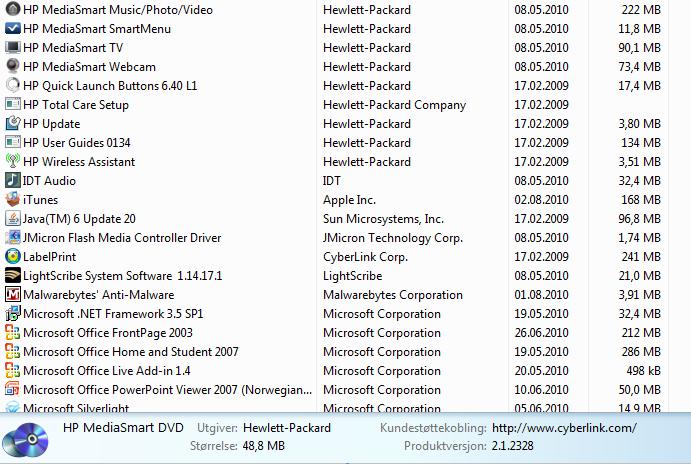Click the IDT publisher cell
This screenshot has height=464, width=691.
[331, 181]
